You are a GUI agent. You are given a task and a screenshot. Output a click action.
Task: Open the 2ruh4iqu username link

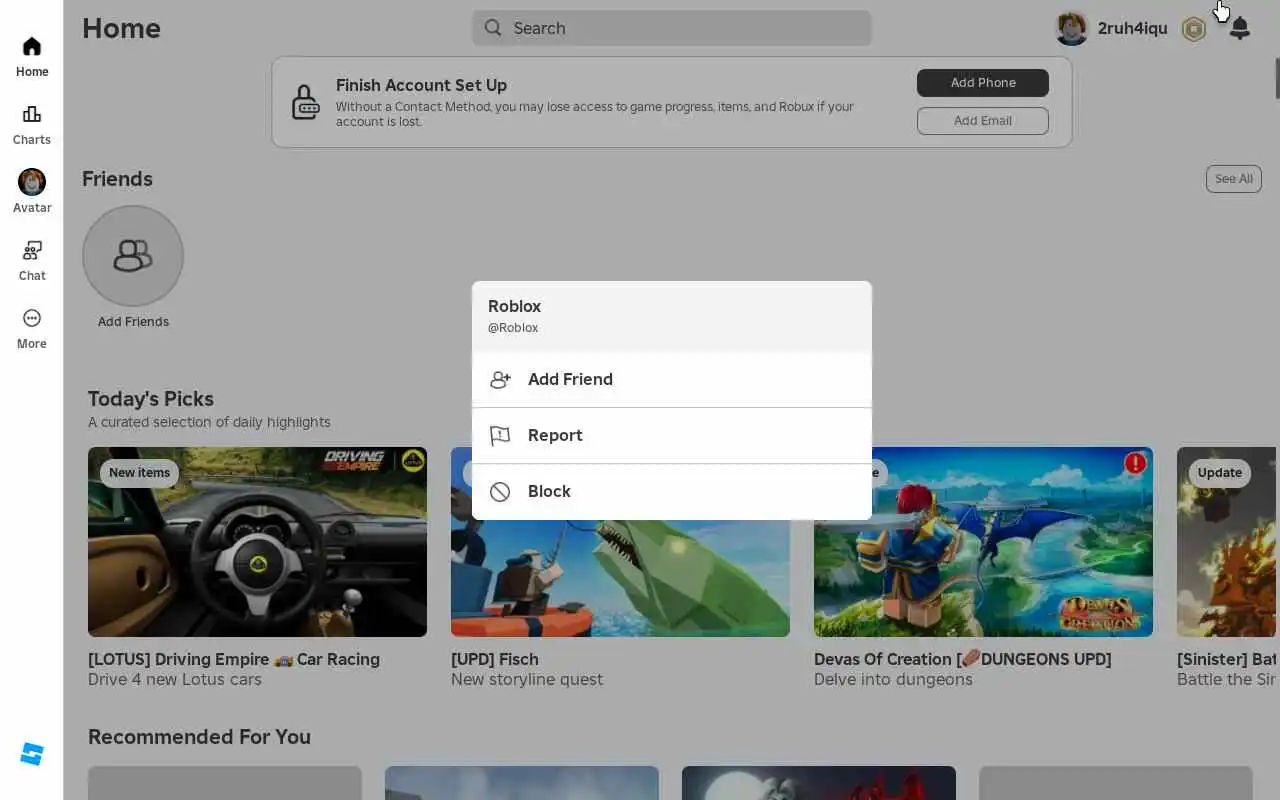1132,28
